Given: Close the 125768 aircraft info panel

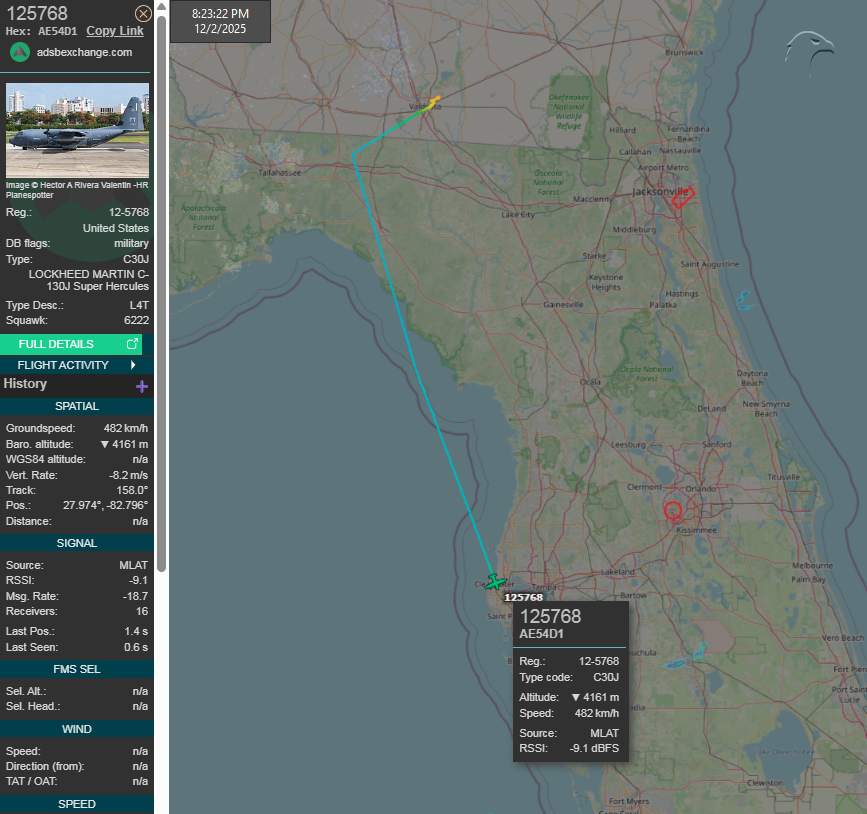Looking at the screenshot, I should pos(143,13).
